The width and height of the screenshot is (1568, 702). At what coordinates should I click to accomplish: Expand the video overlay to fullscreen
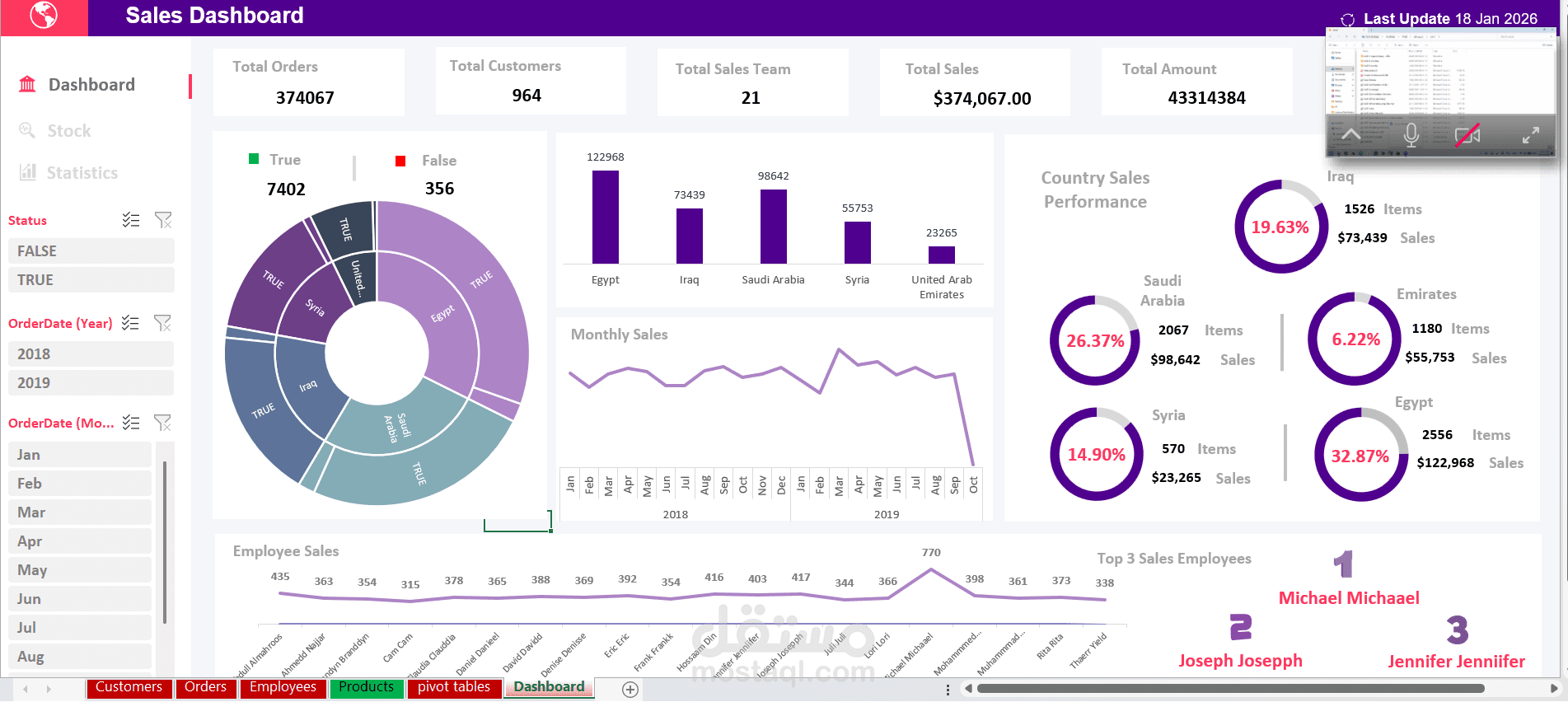pos(1531,135)
